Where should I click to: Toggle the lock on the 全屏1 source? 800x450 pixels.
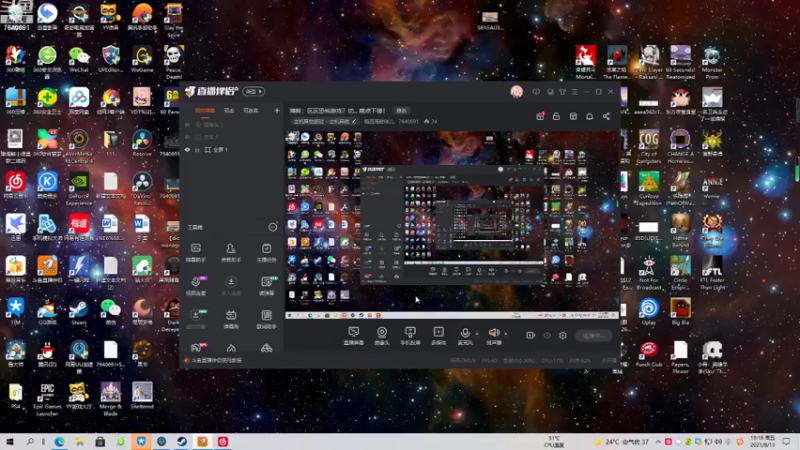coord(197,150)
